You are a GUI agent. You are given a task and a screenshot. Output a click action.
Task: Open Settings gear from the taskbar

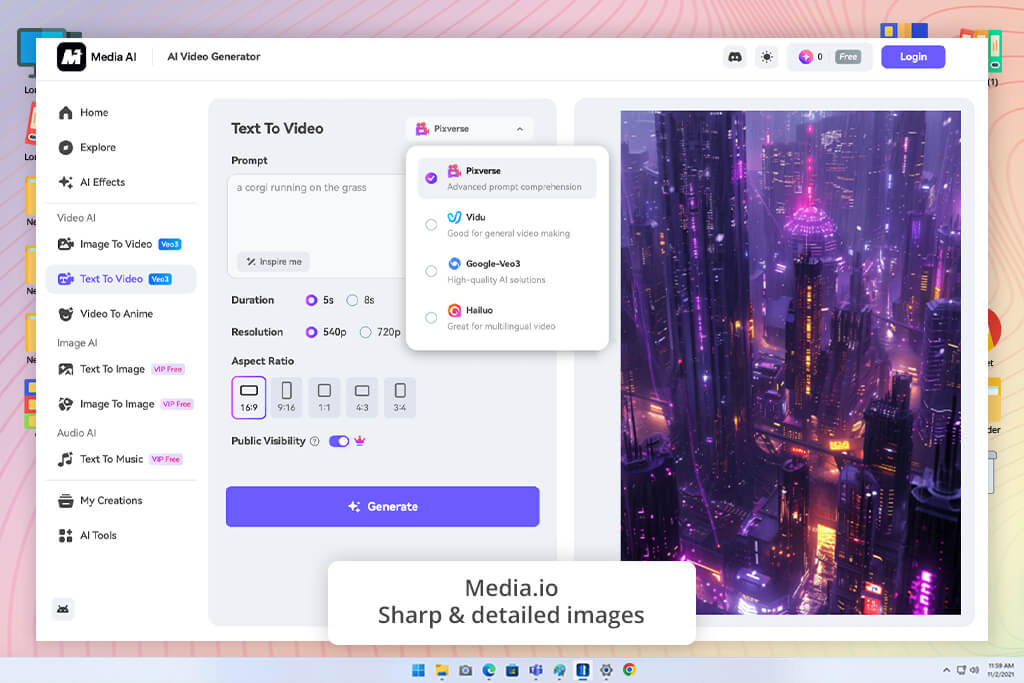coord(606,670)
